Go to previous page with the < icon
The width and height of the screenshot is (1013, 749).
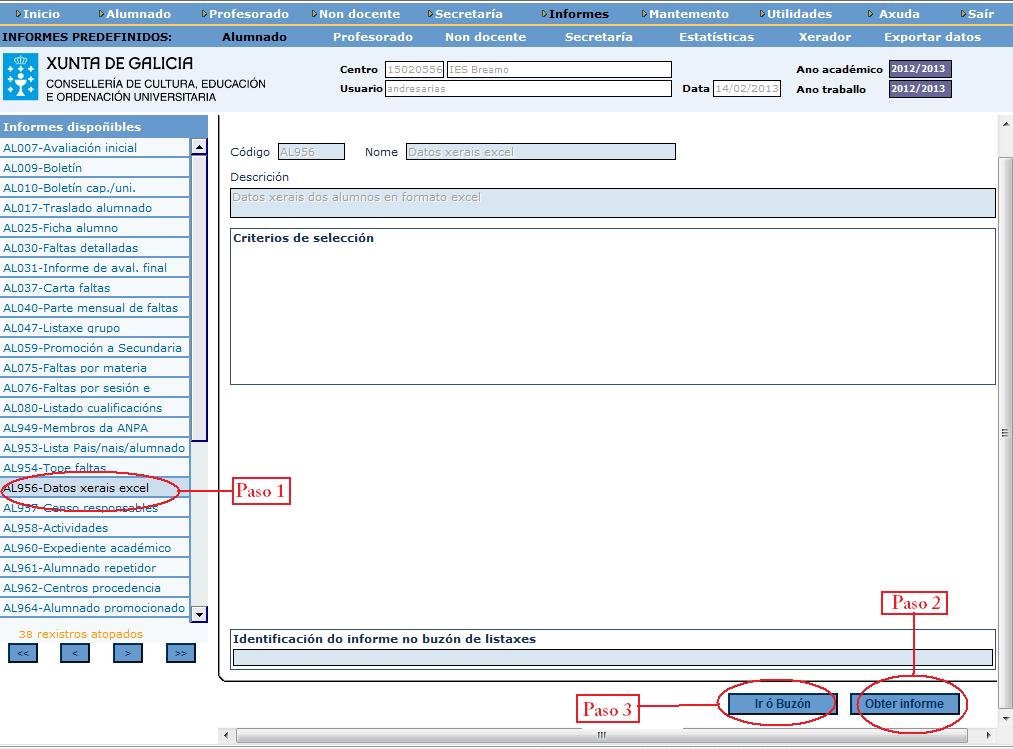point(73,652)
